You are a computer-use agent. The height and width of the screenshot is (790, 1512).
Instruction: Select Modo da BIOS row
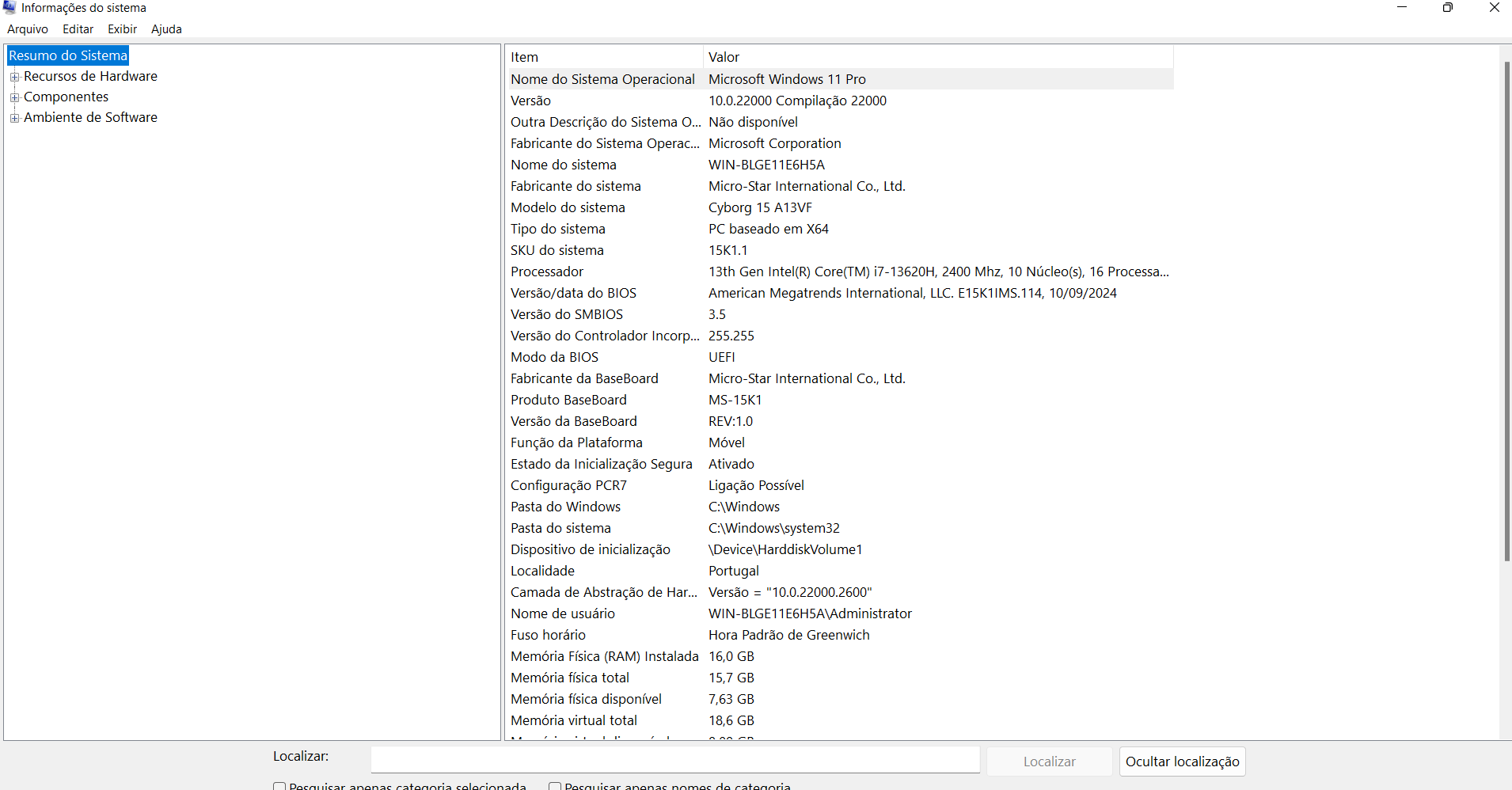coord(839,357)
